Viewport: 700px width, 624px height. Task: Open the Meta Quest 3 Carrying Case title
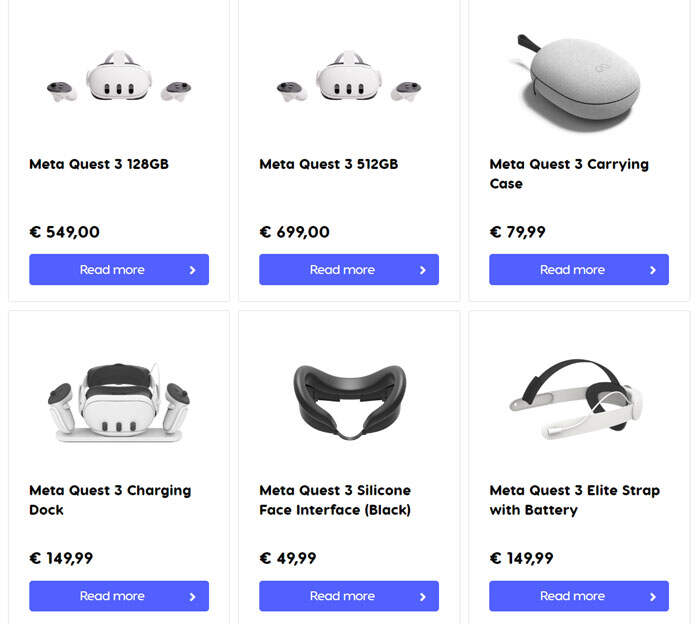coord(569,174)
